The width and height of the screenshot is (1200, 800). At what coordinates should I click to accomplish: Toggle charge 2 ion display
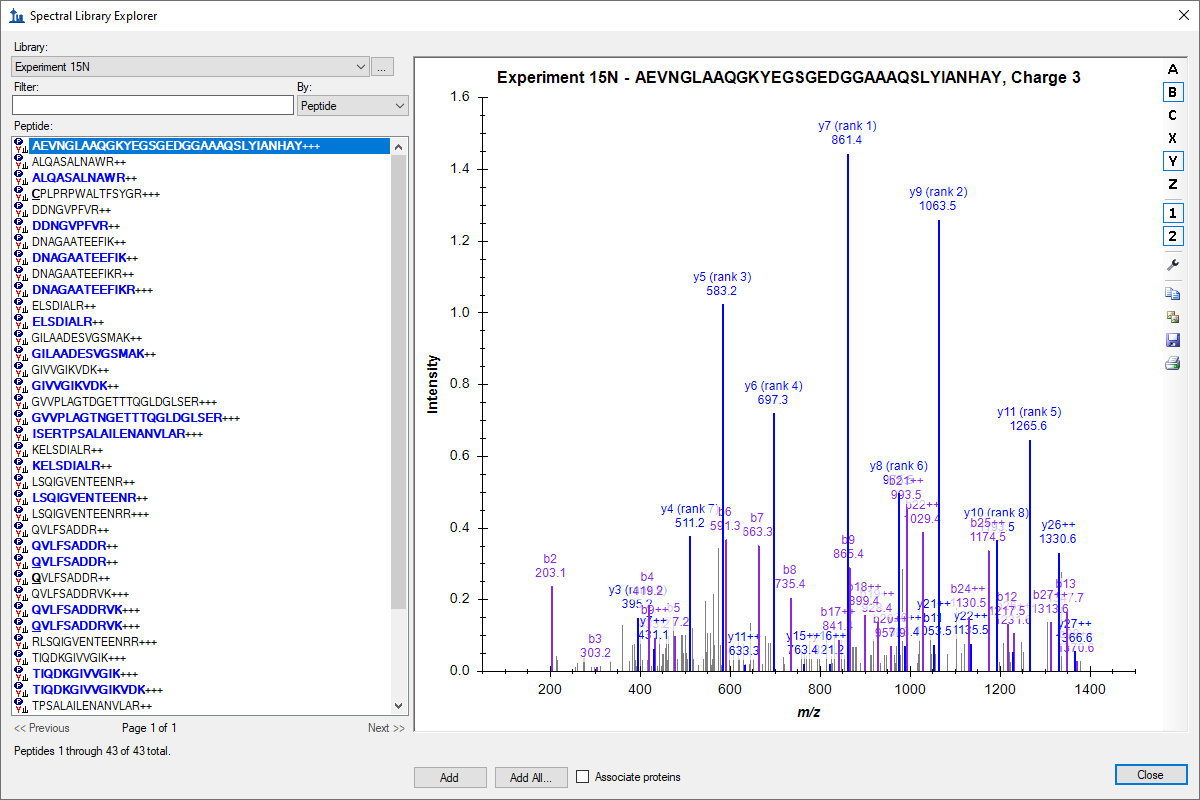(1172, 237)
